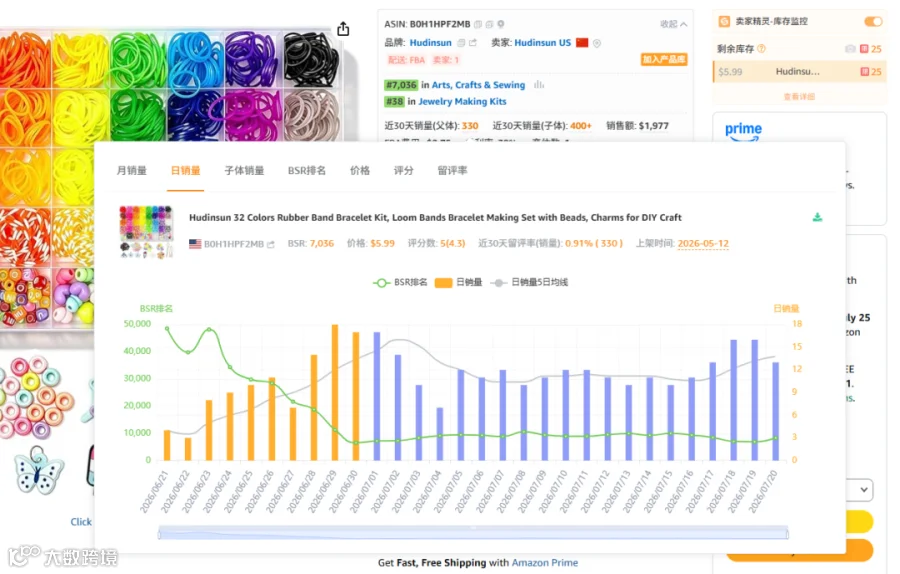The image size is (900, 574).
Task: Switch to the BSR排名 tab
Action: (307, 170)
